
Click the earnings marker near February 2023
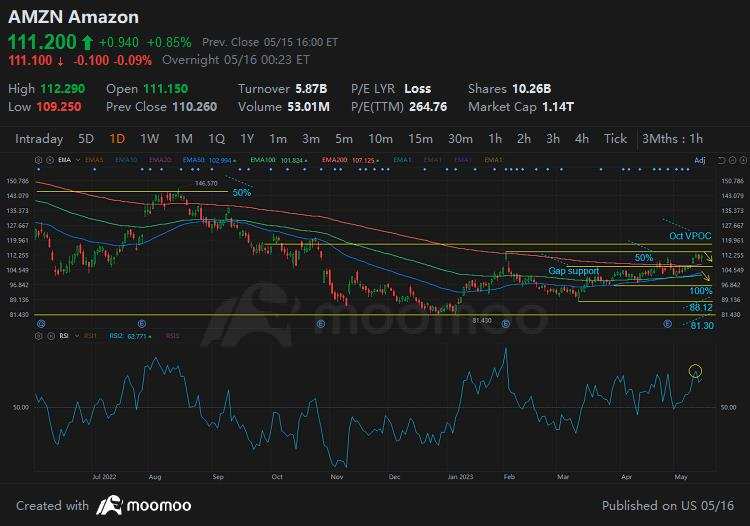tap(506, 324)
